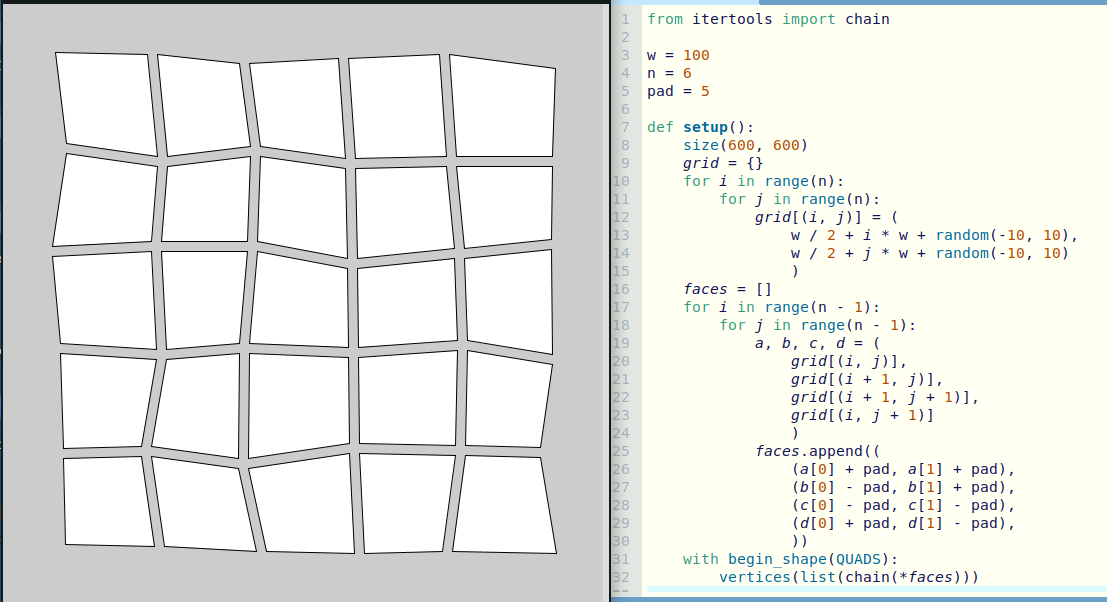Screen dimensions: 1107x602
Task: Click the 'w / 2 + j * w' expression line
Action: (x=930, y=253)
